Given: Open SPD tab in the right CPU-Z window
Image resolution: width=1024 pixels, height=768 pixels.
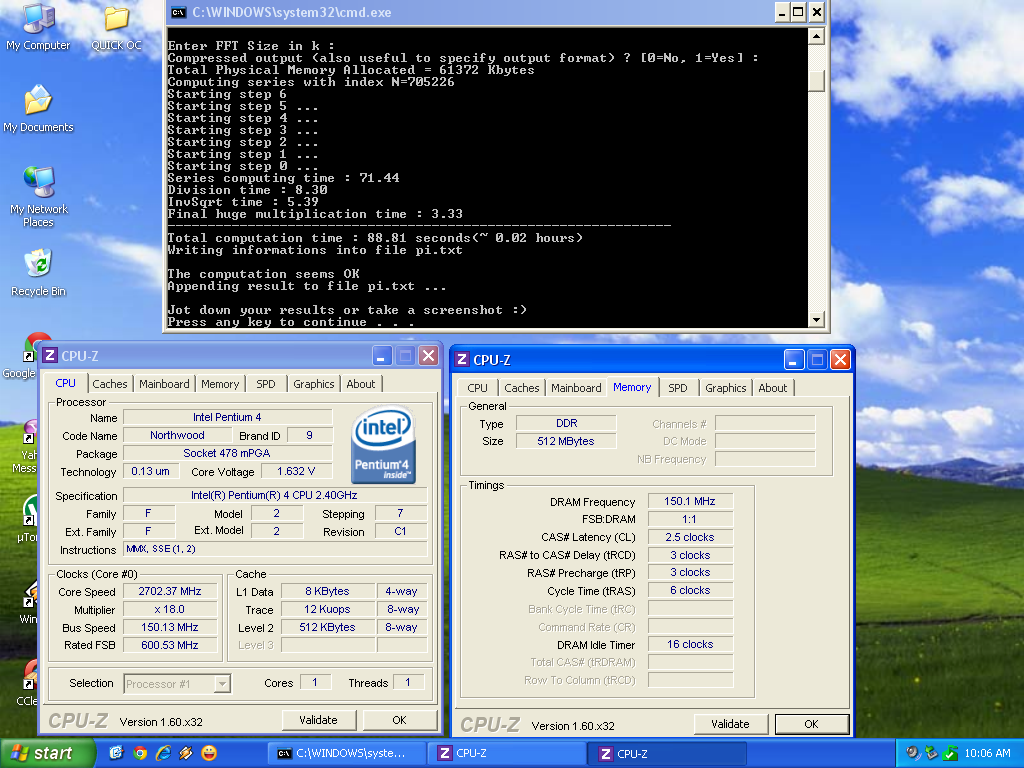Looking at the screenshot, I should pos(678,388).
